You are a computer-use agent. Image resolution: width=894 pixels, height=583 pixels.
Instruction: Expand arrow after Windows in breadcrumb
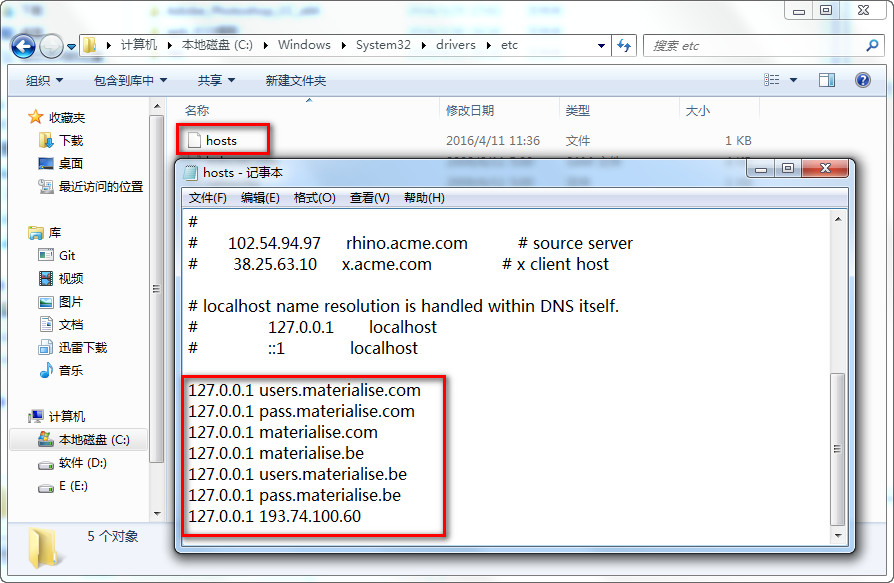pos(343,46)
